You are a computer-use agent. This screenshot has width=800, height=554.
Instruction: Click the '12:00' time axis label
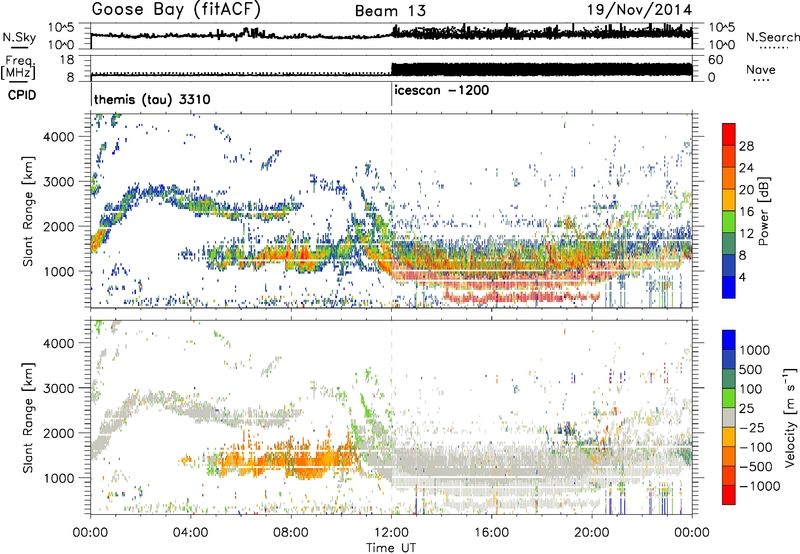[391, 533]
